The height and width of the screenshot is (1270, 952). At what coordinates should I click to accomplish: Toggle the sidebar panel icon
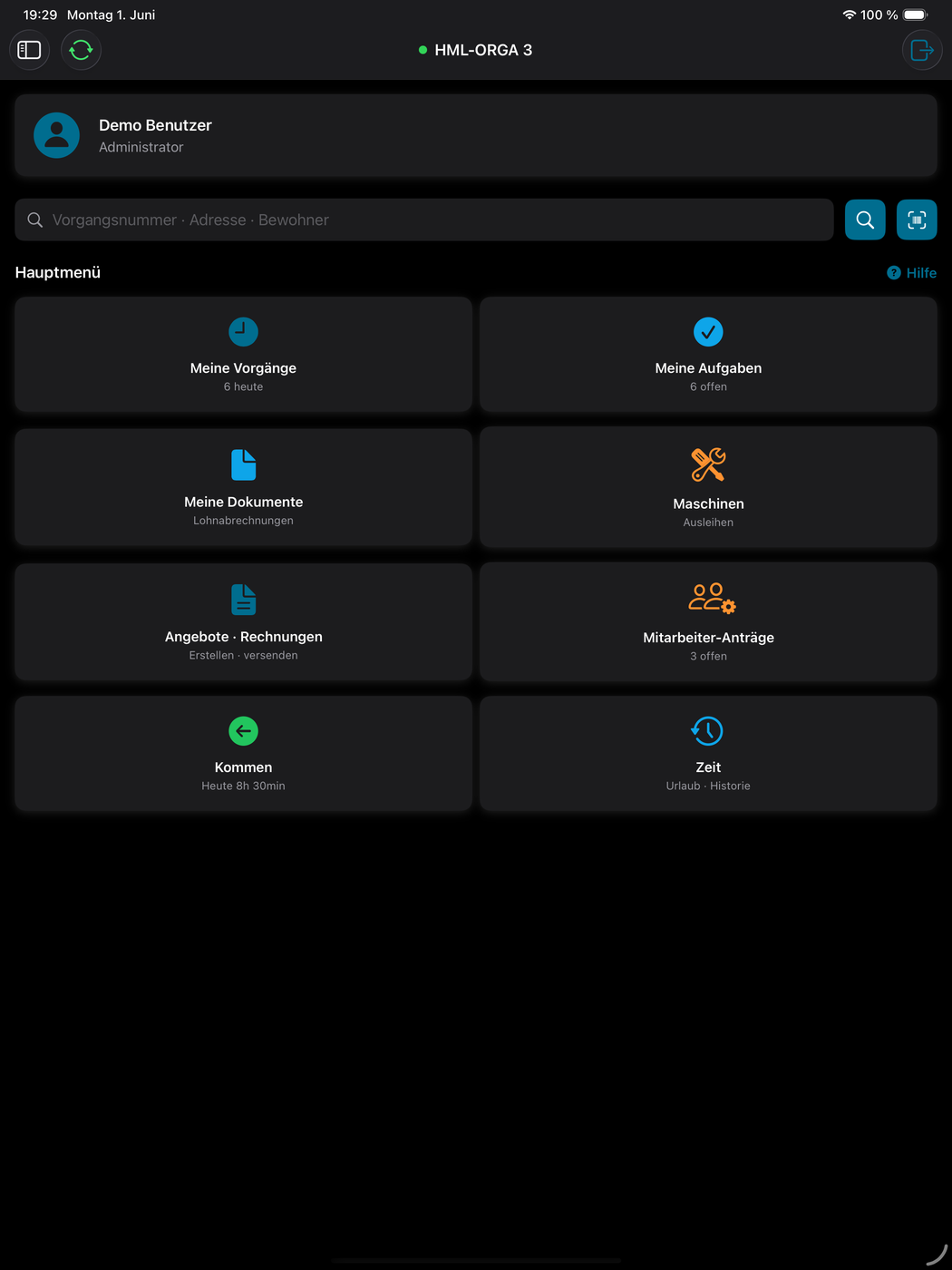pyautogui.click(x=30, y=50)
